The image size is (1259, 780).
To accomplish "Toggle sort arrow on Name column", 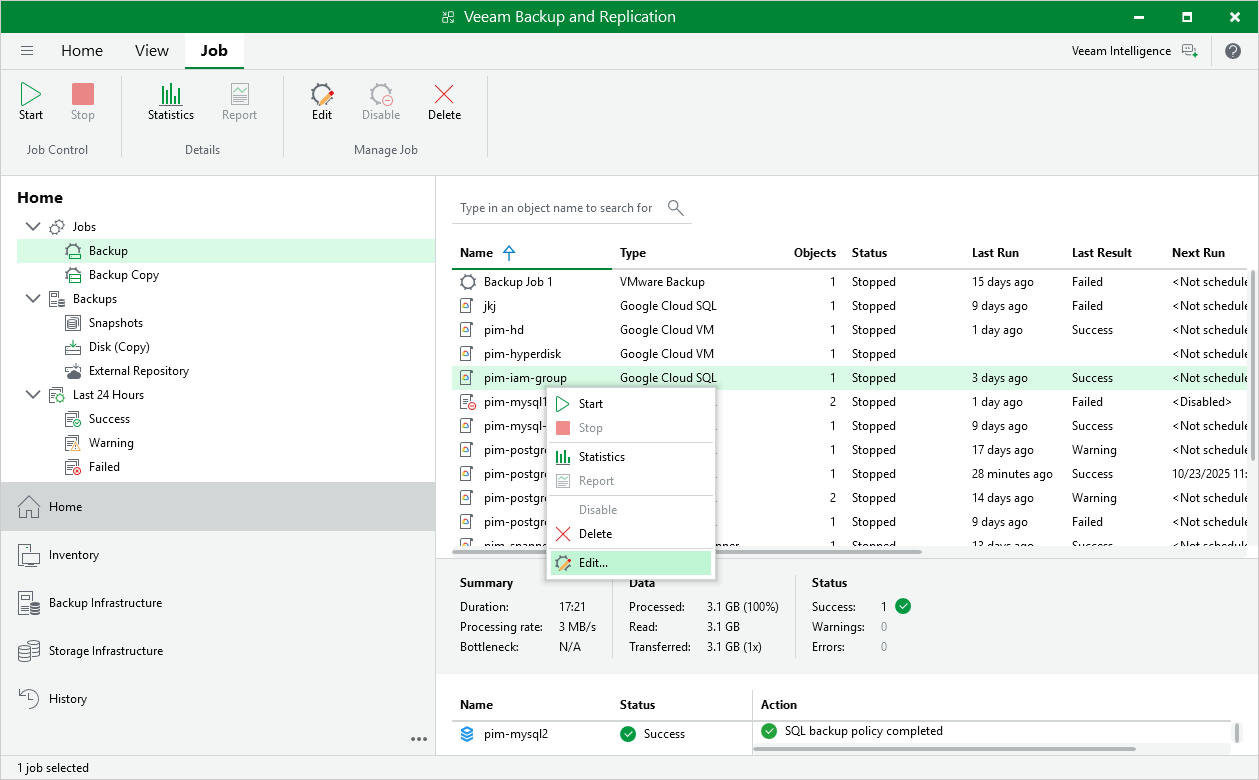I will 509,253.
